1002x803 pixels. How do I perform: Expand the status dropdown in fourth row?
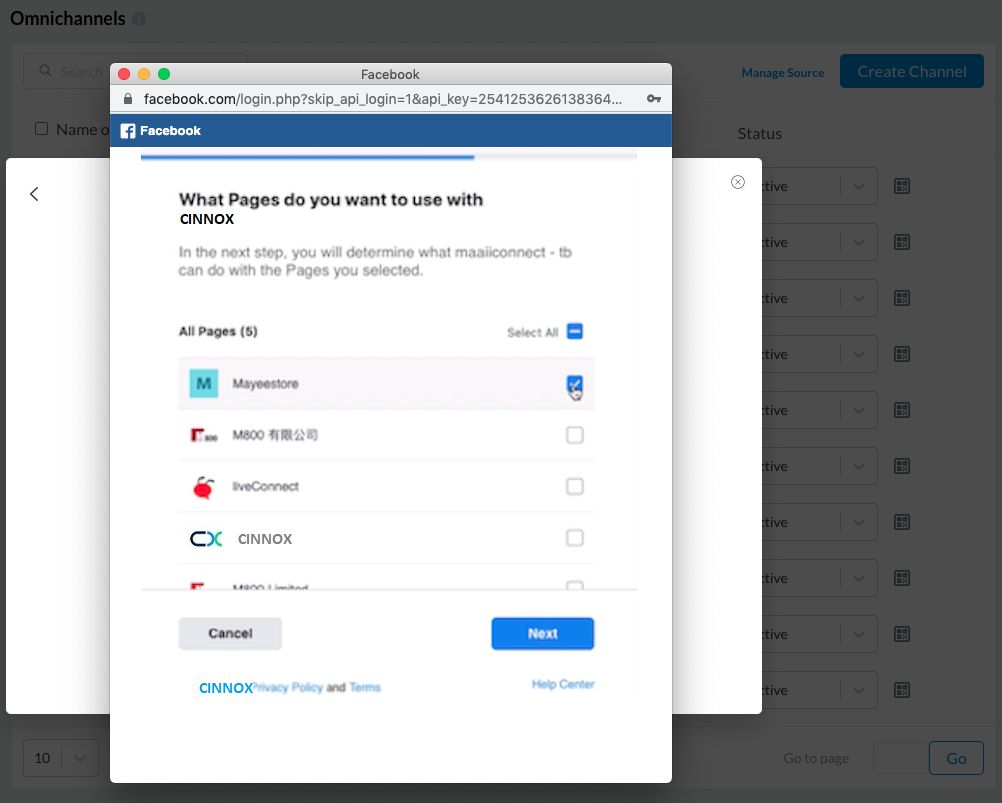tap(858, 355)
